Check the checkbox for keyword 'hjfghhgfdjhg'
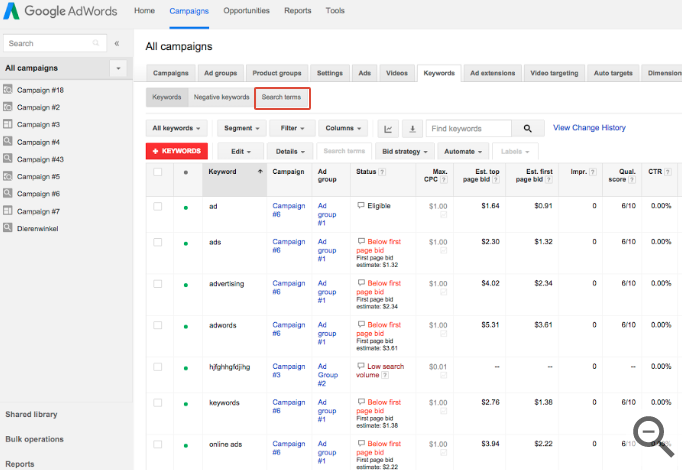Image resolution: width=682 pixels, height=470 pixels. tap(157, 367)
